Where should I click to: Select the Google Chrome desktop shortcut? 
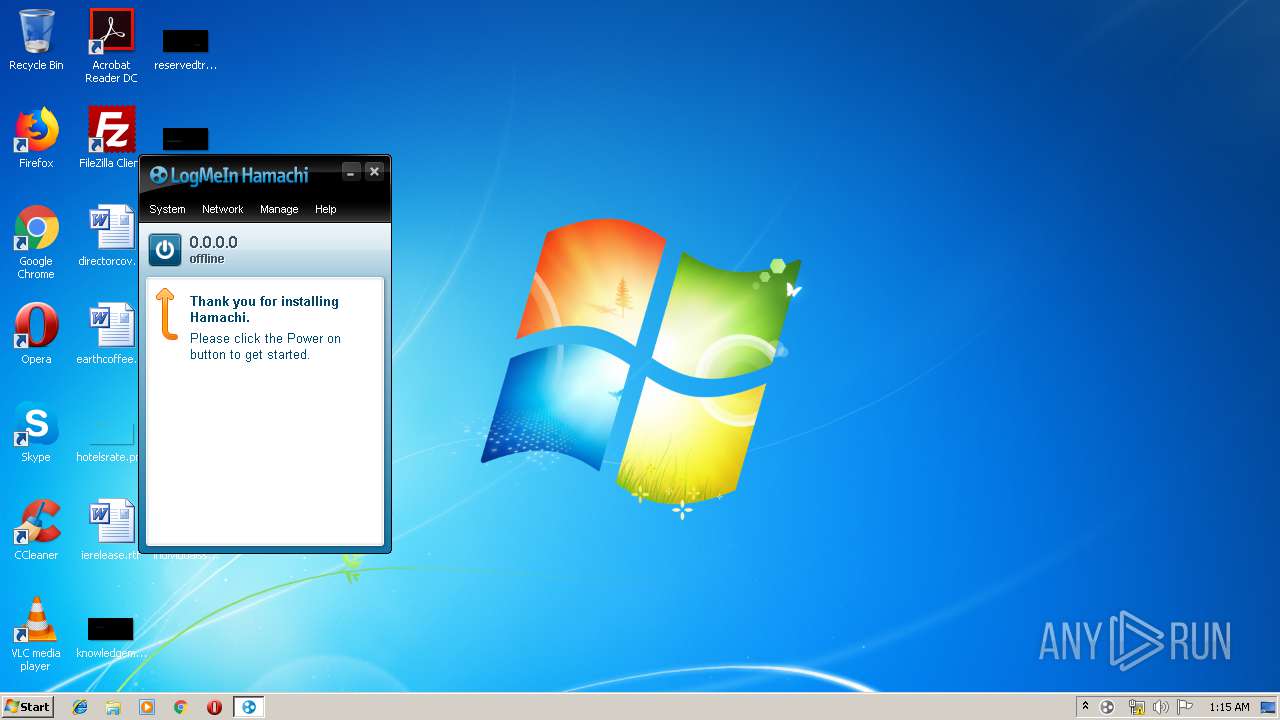coord(36,242)
